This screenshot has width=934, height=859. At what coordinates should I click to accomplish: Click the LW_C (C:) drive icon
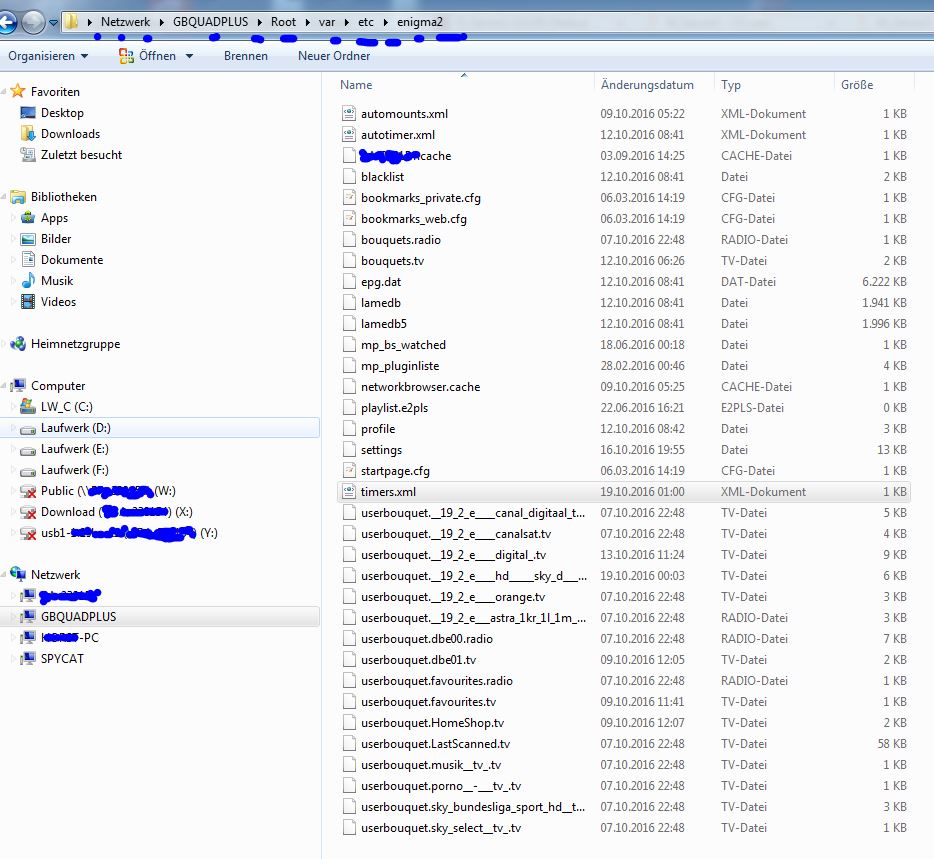28,407
